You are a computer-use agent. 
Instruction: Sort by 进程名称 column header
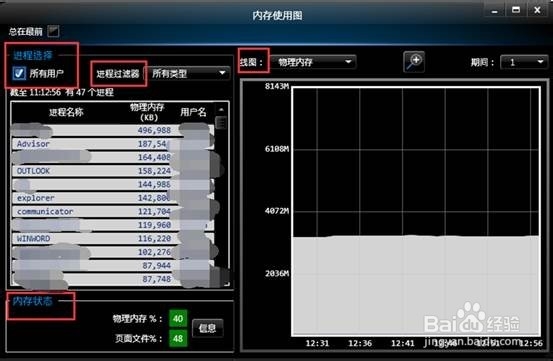coord(66,112)
